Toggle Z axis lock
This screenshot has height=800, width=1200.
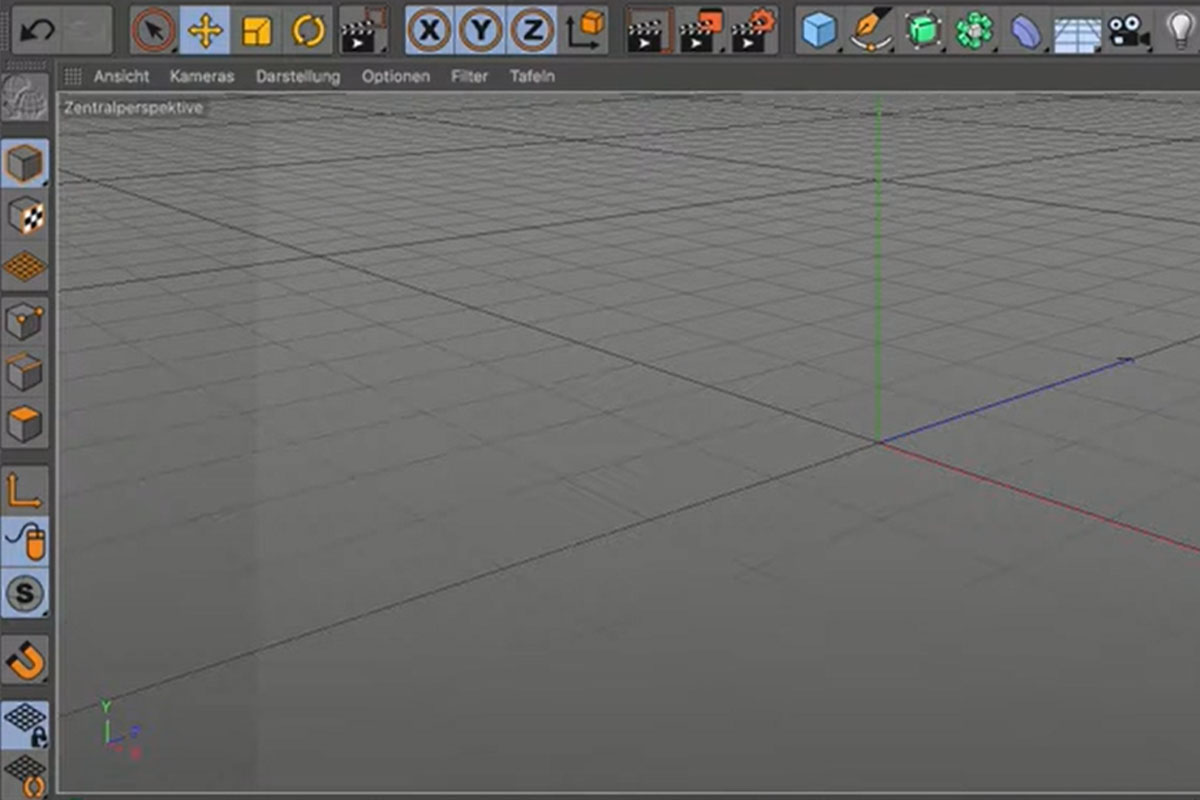[532, 31]
